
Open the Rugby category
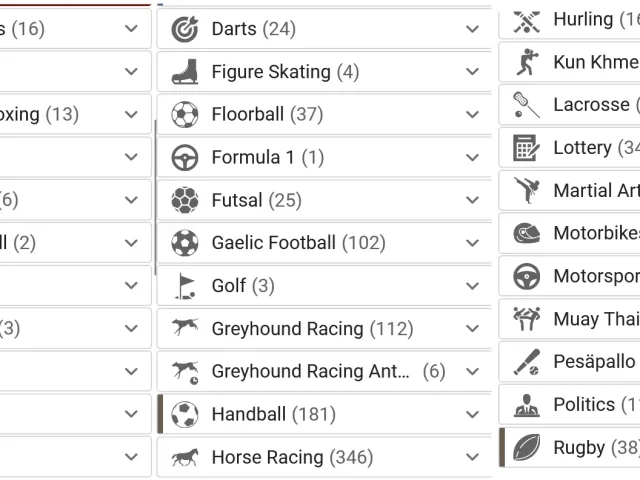coord(570,447)
